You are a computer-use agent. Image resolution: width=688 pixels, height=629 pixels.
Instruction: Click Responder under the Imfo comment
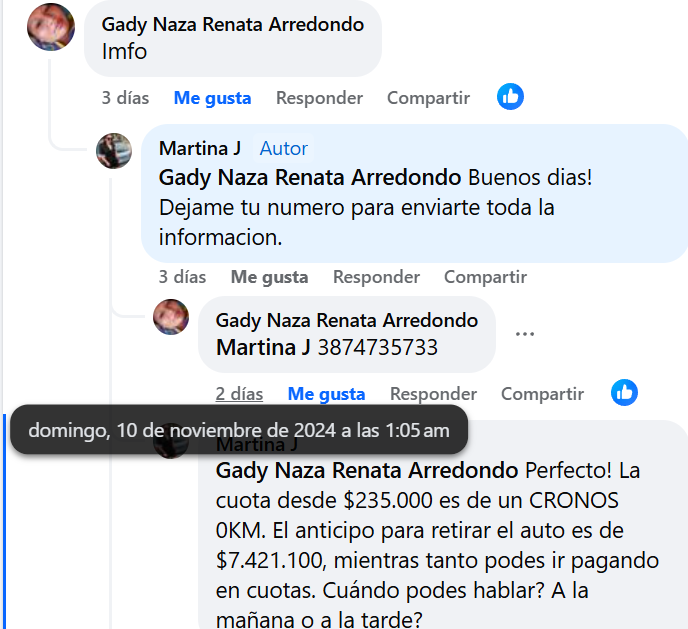(319, 98)
